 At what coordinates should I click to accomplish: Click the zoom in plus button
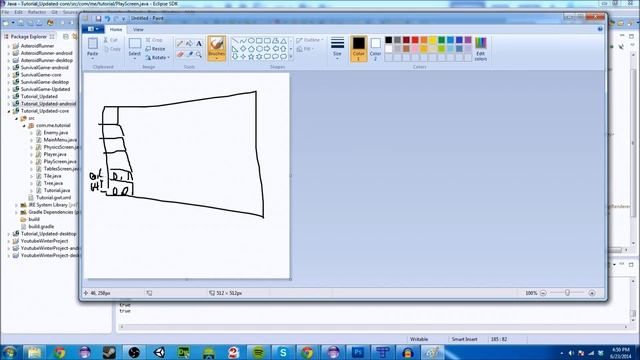tap(592, 293)
